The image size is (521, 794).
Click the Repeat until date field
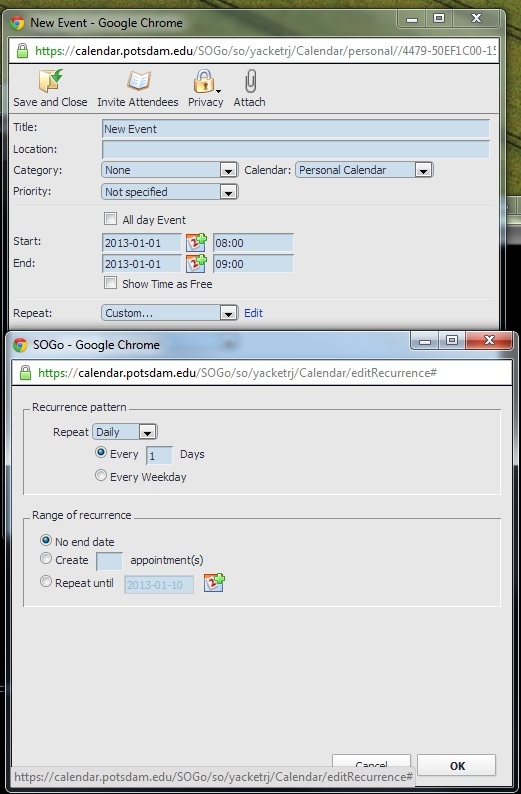point(159,585)
